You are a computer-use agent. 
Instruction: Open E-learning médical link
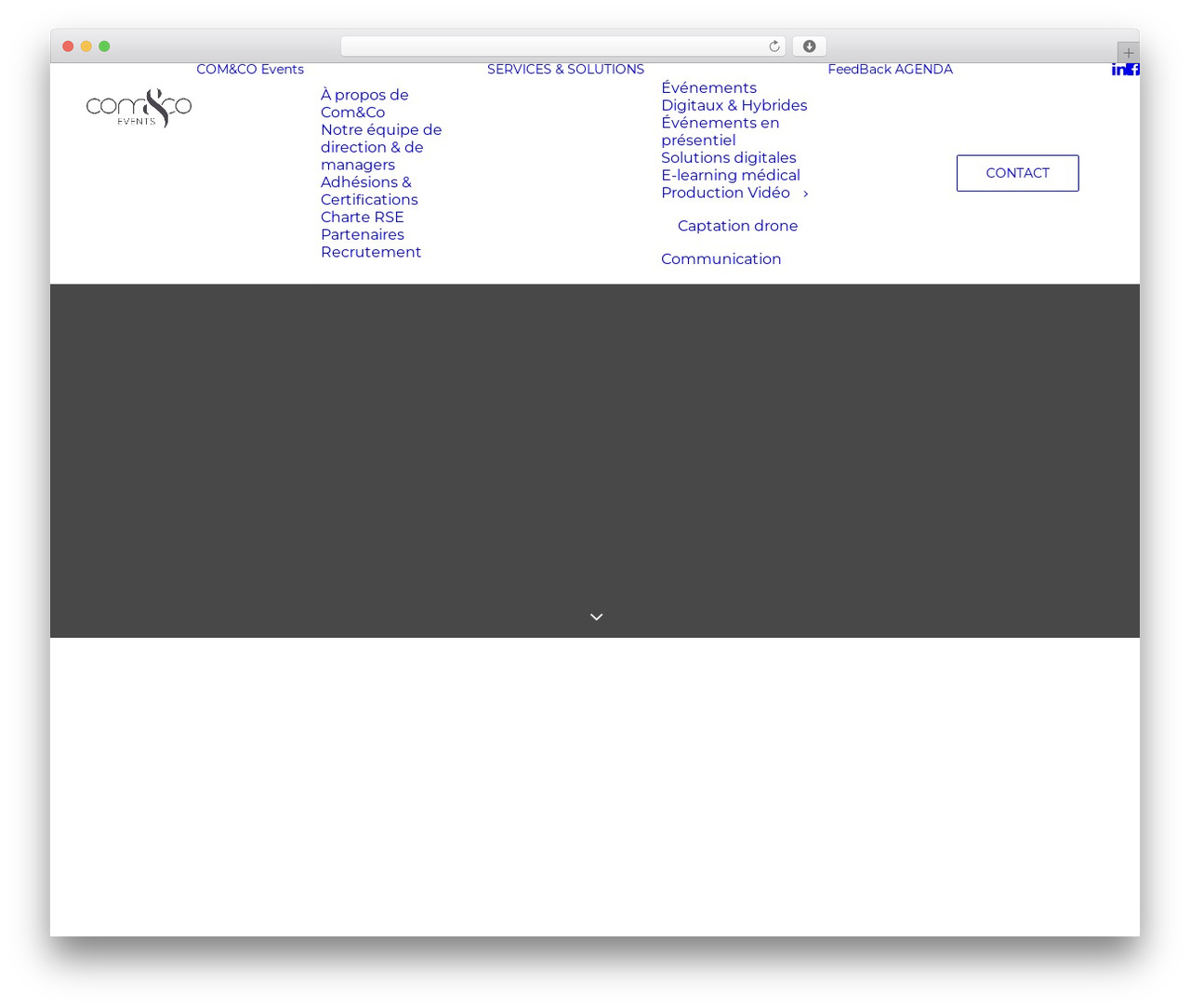tap(731, 175)
